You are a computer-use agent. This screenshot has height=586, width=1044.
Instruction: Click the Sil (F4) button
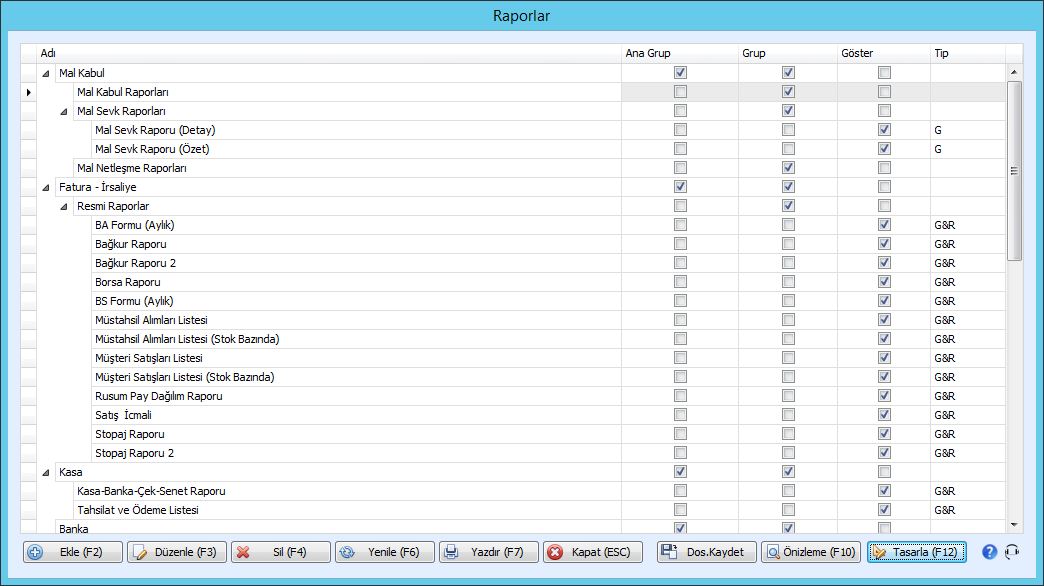tap(281, 552)
